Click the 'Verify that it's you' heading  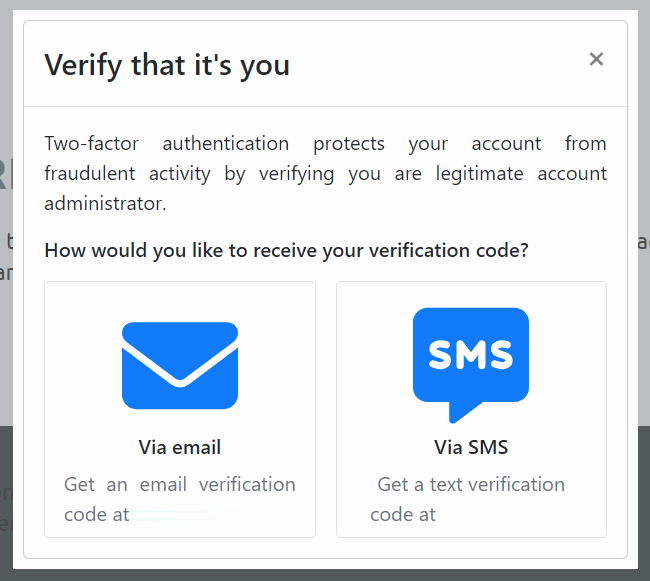[167, 65]
